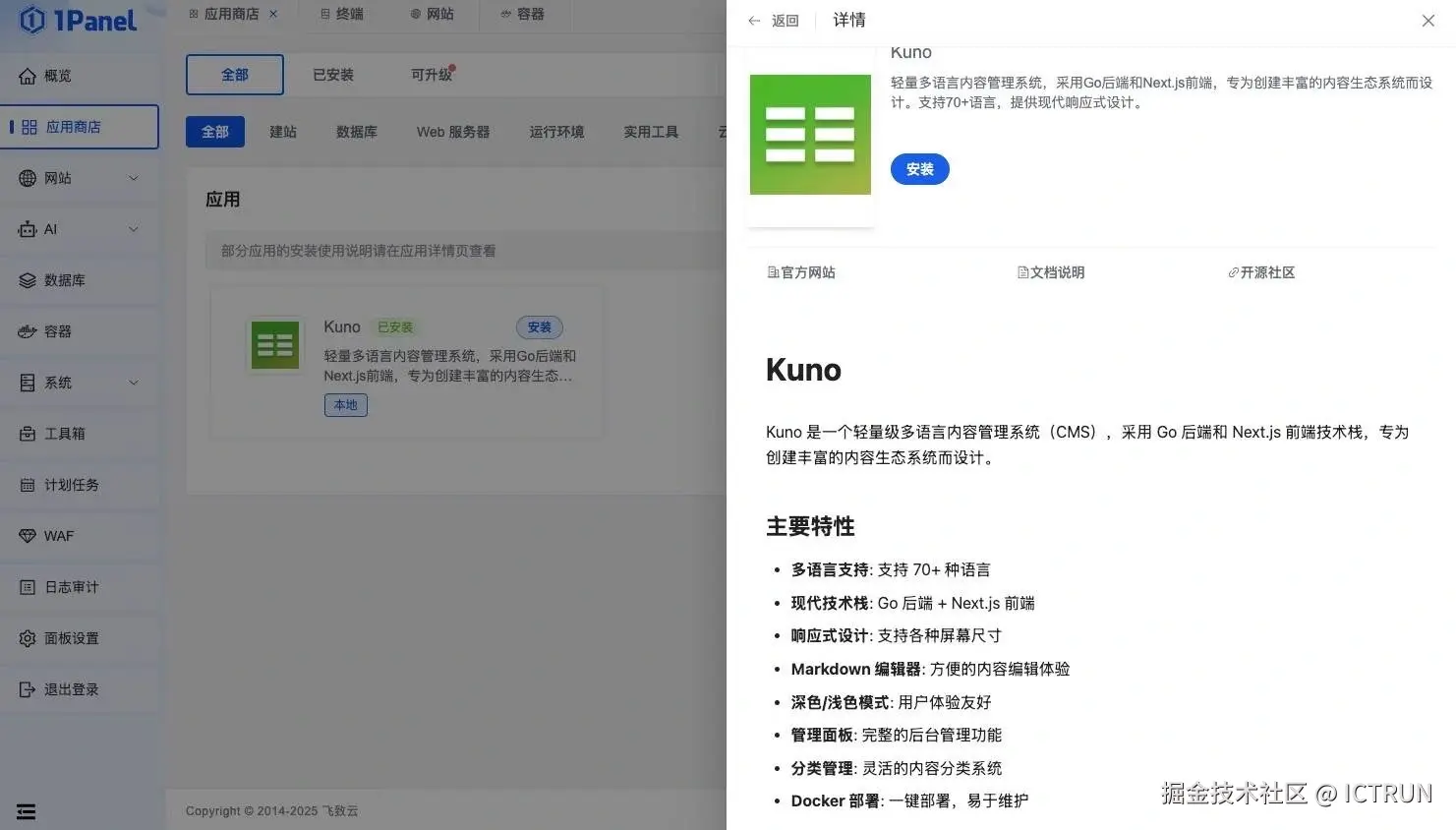The width and height of the screenshot is (1456, 830).
Task: Close the 详情 details drawer
Action: click(1427, 20)
